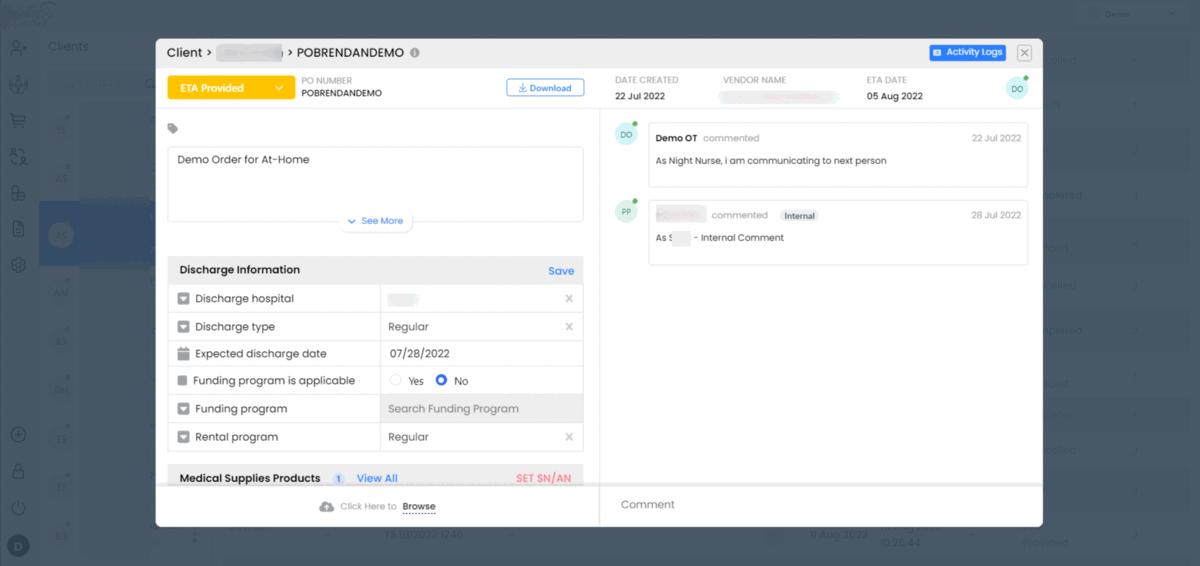The width and height of the screenshot is (1200, 566).
Task: Click the cloud upload icon
Action: 326,507
